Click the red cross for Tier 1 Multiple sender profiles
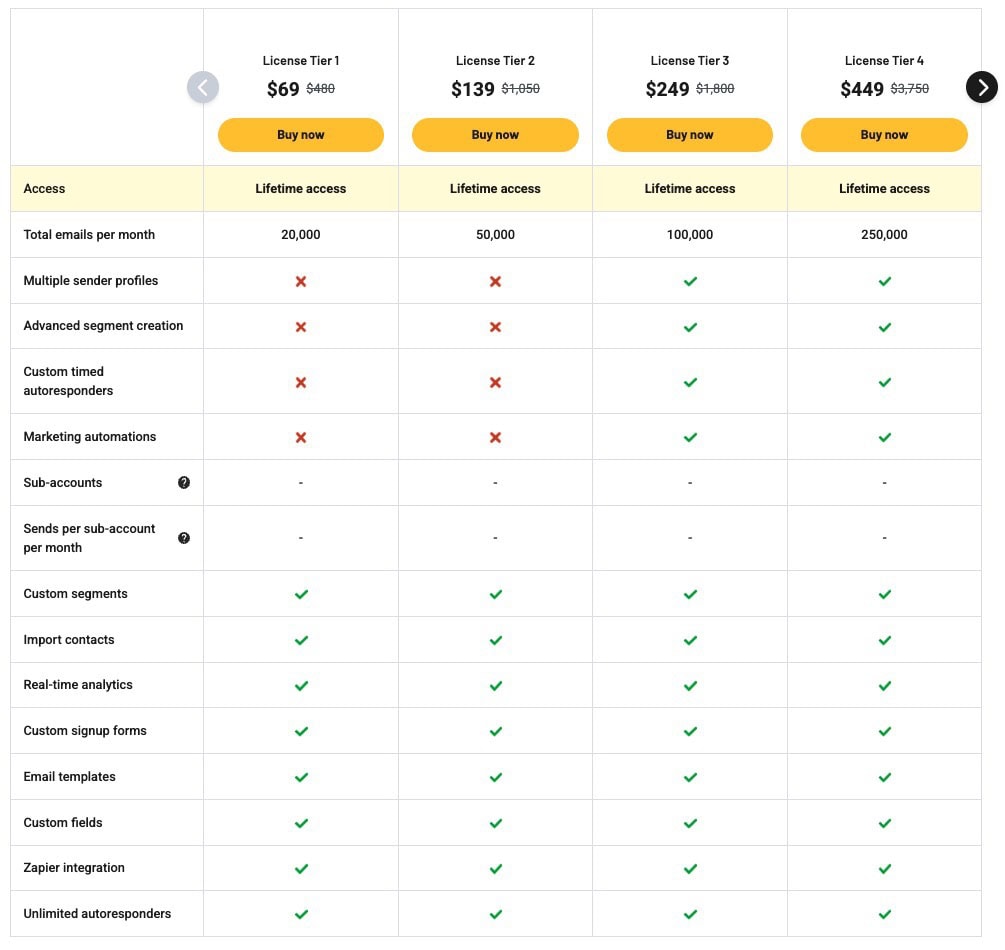Screen dimensions: 1005x950 pos(300,281)
